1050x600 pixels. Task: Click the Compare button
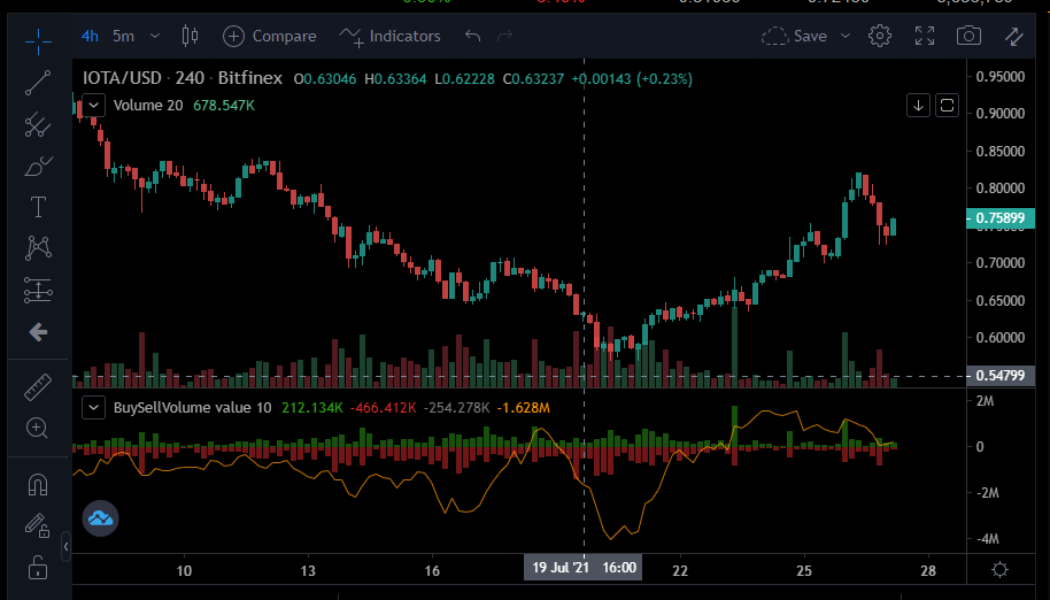pyautogui.click(x=269, y=35)
